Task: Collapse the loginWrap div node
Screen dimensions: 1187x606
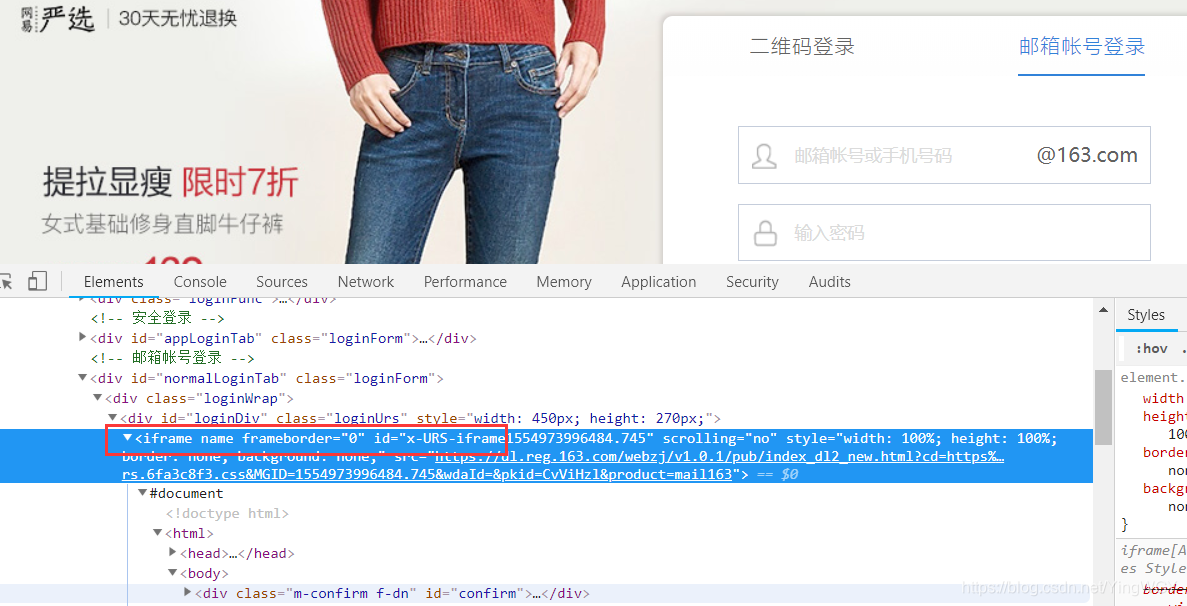Action: pyautogui.click(x=98, y=397)
